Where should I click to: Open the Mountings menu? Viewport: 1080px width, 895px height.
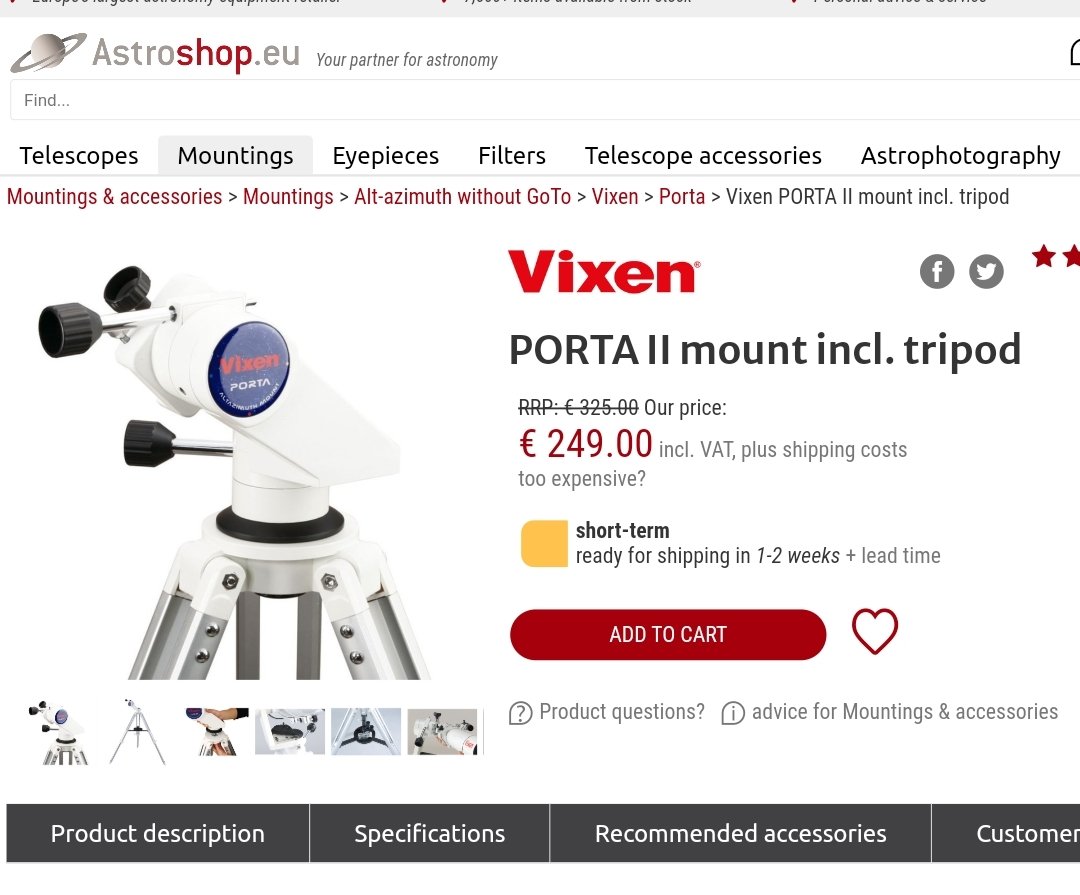(236, 156)
